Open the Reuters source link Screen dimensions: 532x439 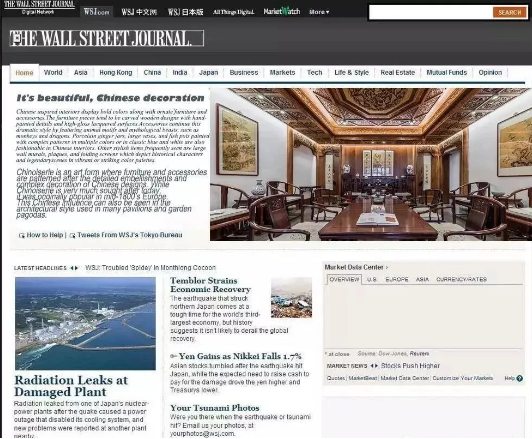[x=419, y=354]
